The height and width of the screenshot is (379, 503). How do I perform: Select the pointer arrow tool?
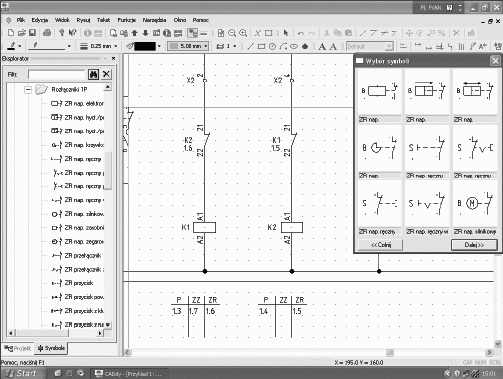click(x=285, y=33)
